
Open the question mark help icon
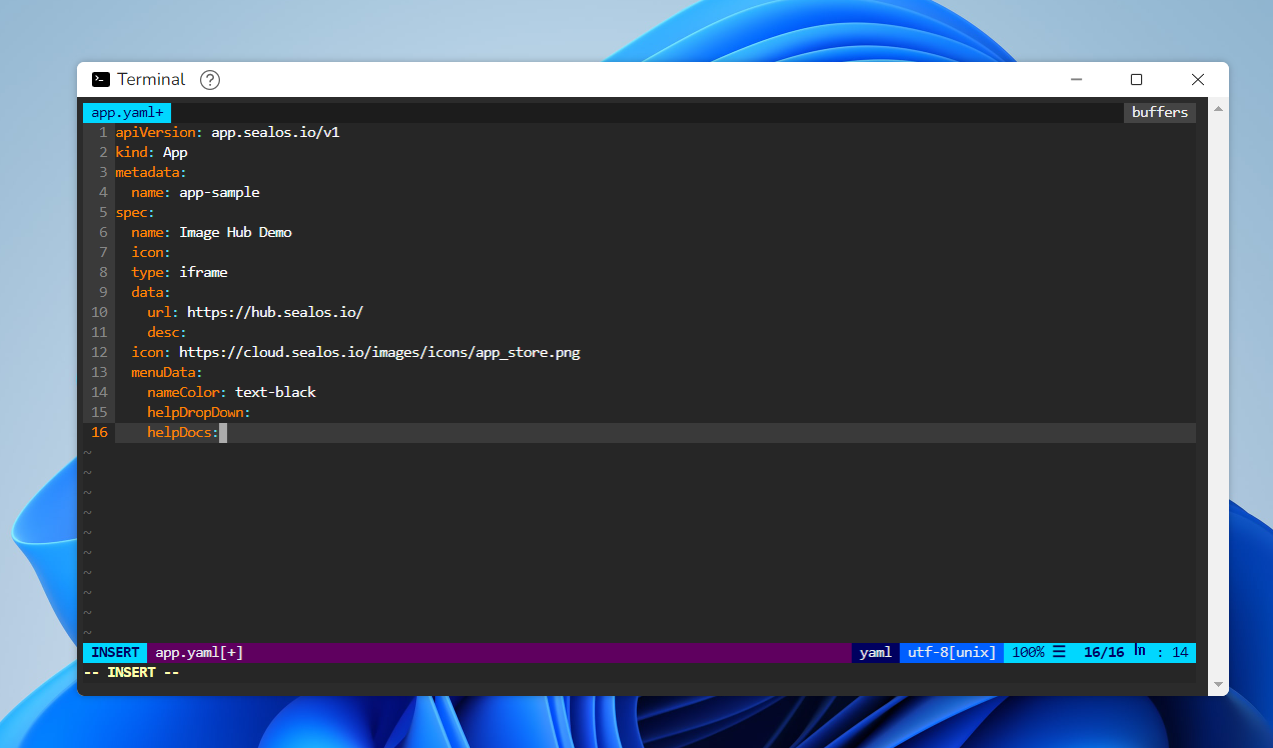pos(210,80)
